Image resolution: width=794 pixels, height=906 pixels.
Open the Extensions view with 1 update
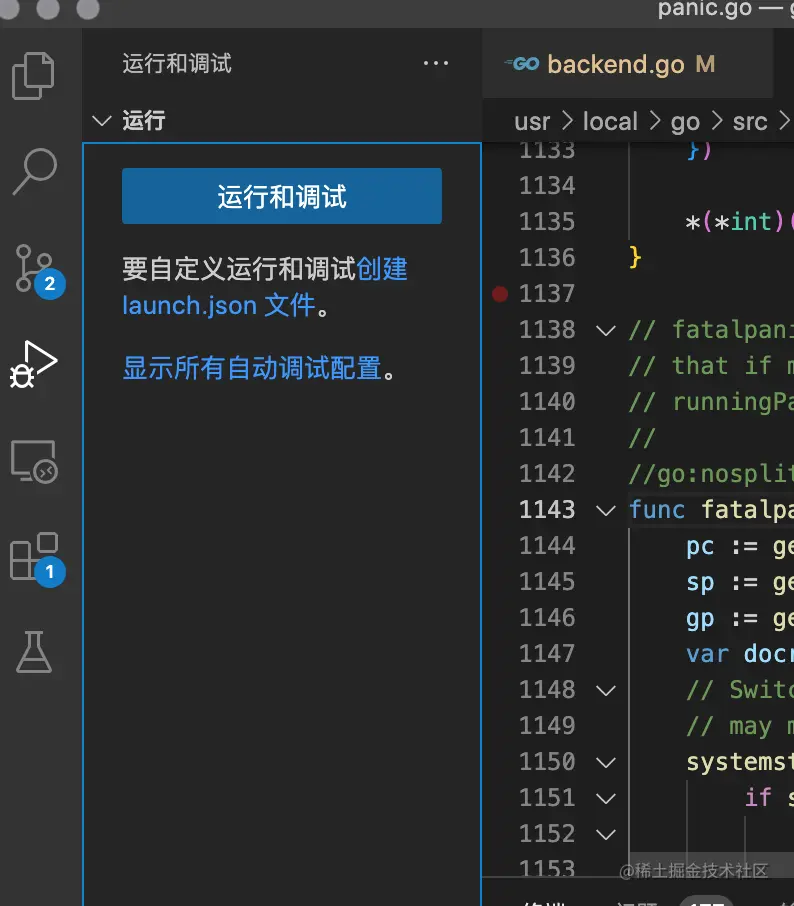[37, 559]
